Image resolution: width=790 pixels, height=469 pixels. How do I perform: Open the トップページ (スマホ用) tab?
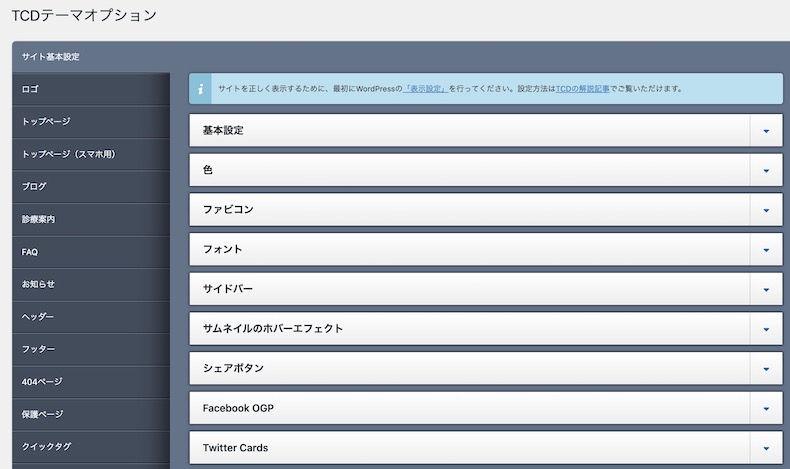point(91,154)
